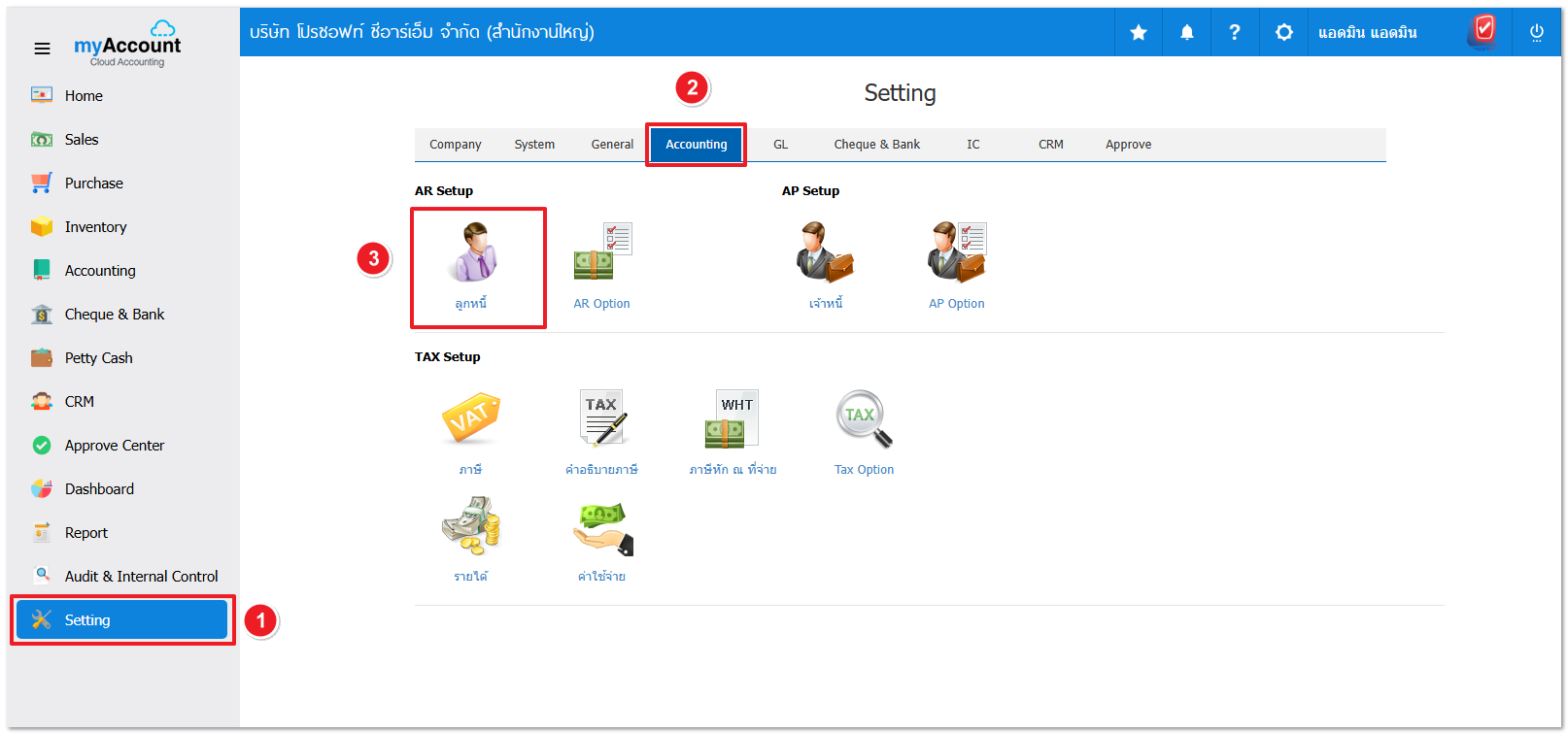Open the เจ้าหนี้ (creditor) setup icon

[x=825, y=253]
